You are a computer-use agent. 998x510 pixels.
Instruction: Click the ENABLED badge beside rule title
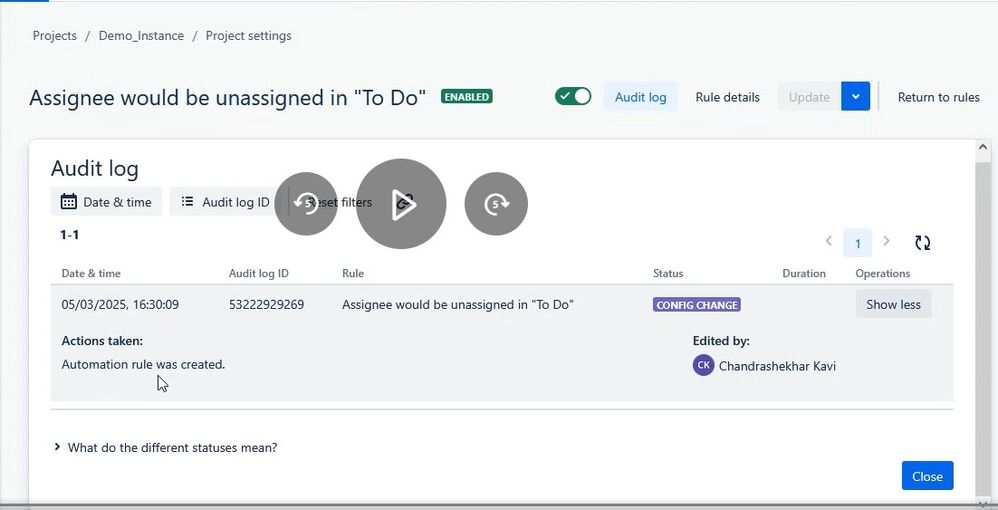coord(467,97)
